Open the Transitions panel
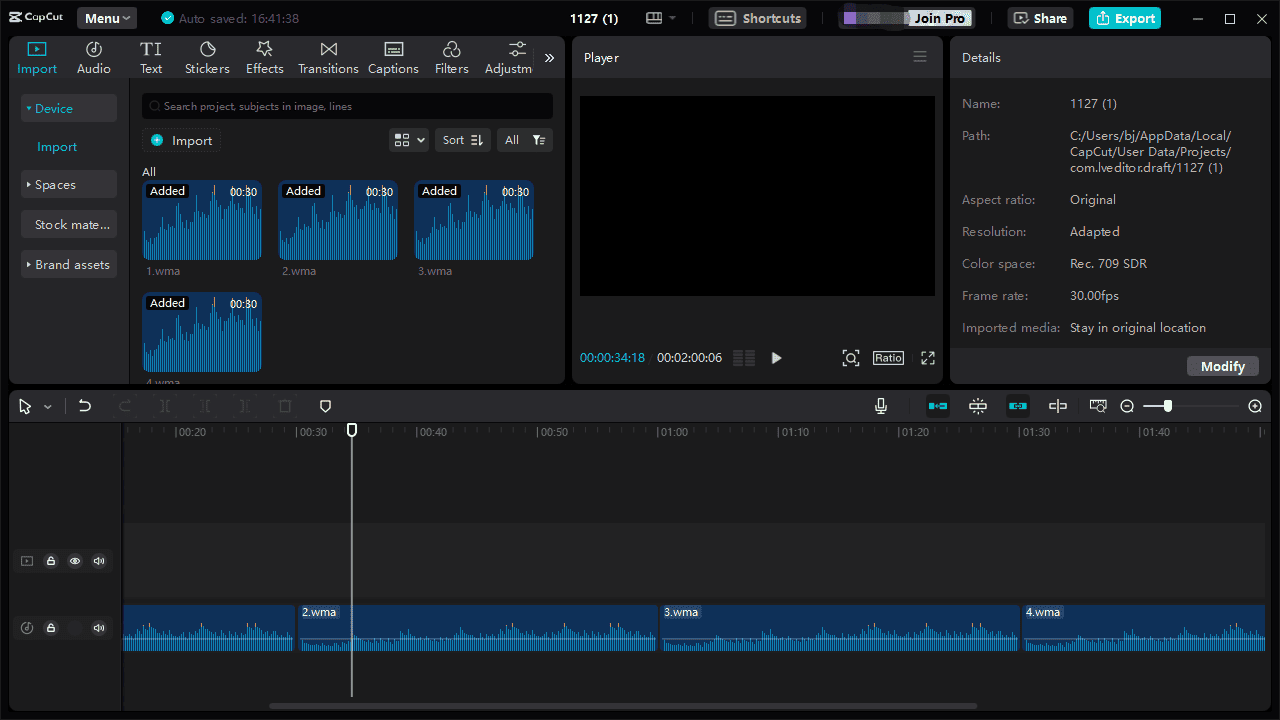1280x720 pixels. pyautogui.click(x=328, y=57)
